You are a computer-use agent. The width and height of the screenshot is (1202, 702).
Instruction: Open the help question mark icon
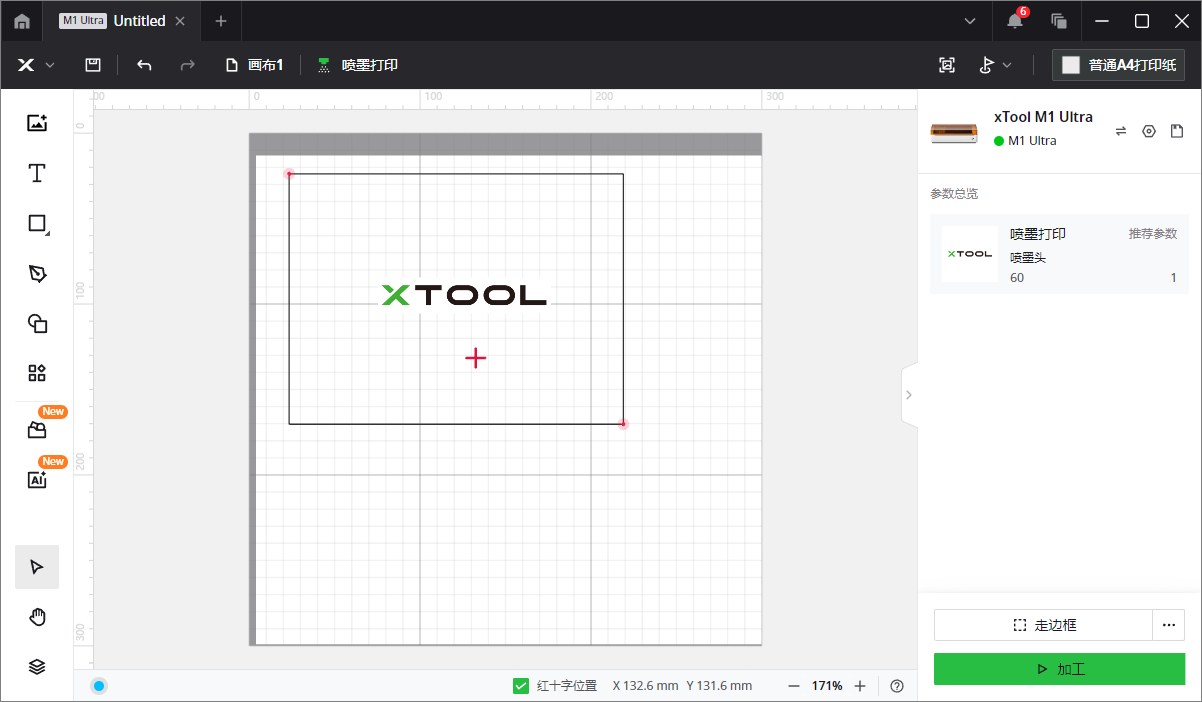point(897,686)
